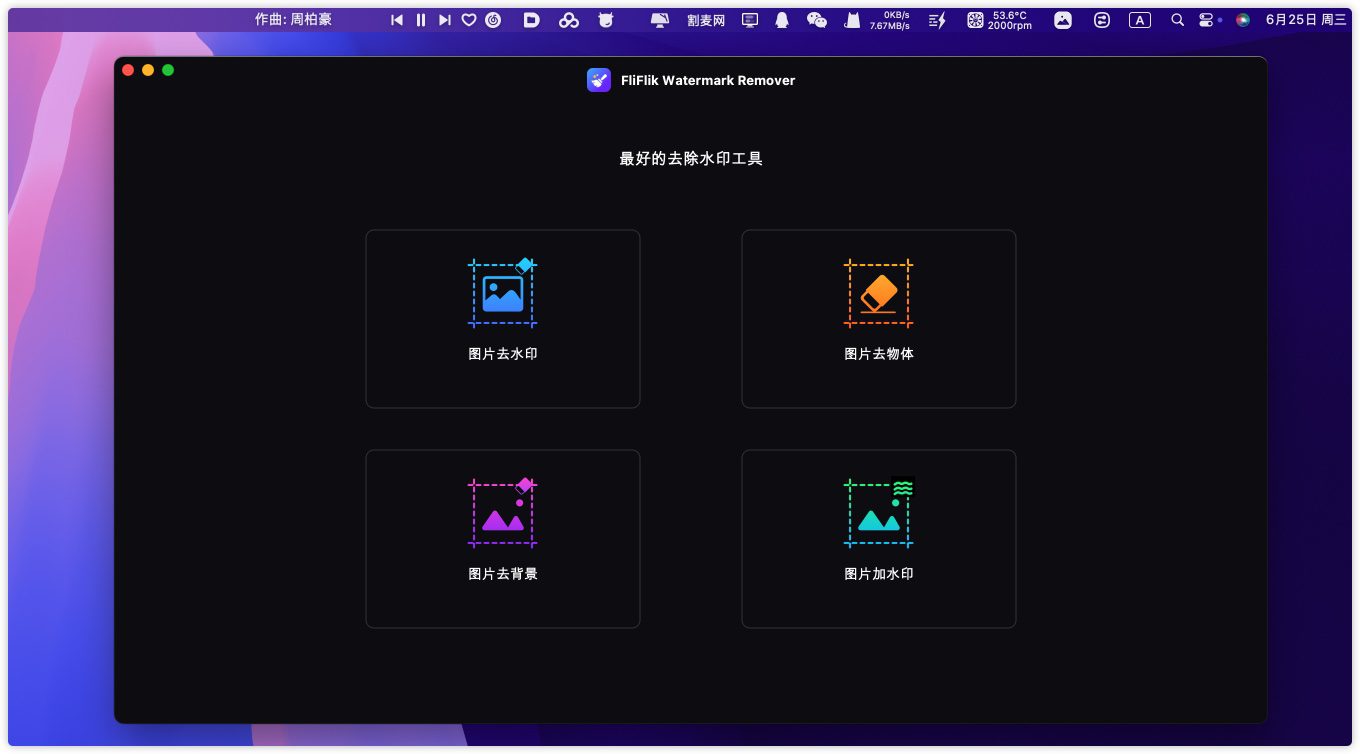
Task: Click the cat-shaped menu bar icon
Action: point(852,20)
